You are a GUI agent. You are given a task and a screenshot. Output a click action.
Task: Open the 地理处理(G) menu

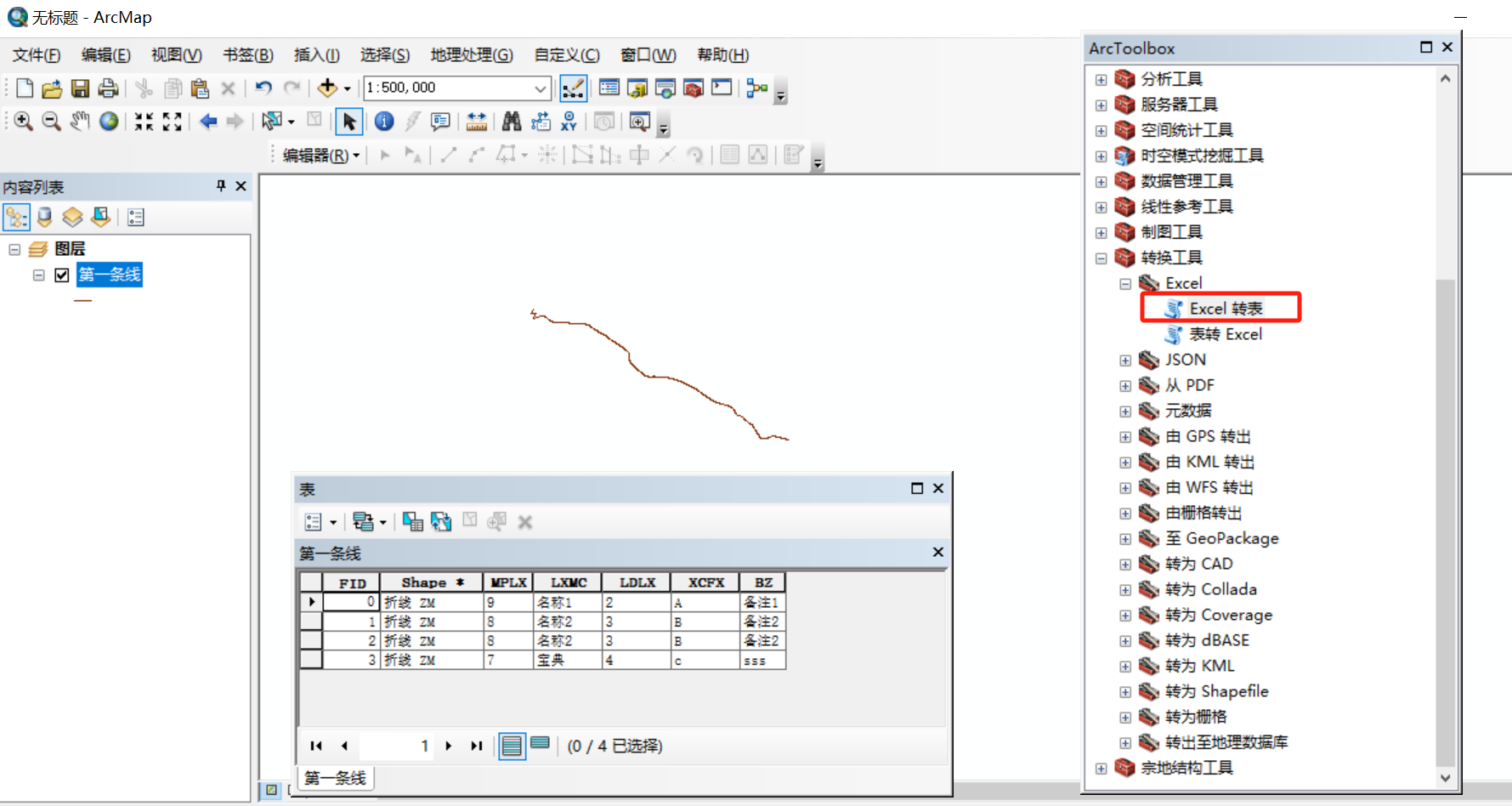(x=472, y=55)
